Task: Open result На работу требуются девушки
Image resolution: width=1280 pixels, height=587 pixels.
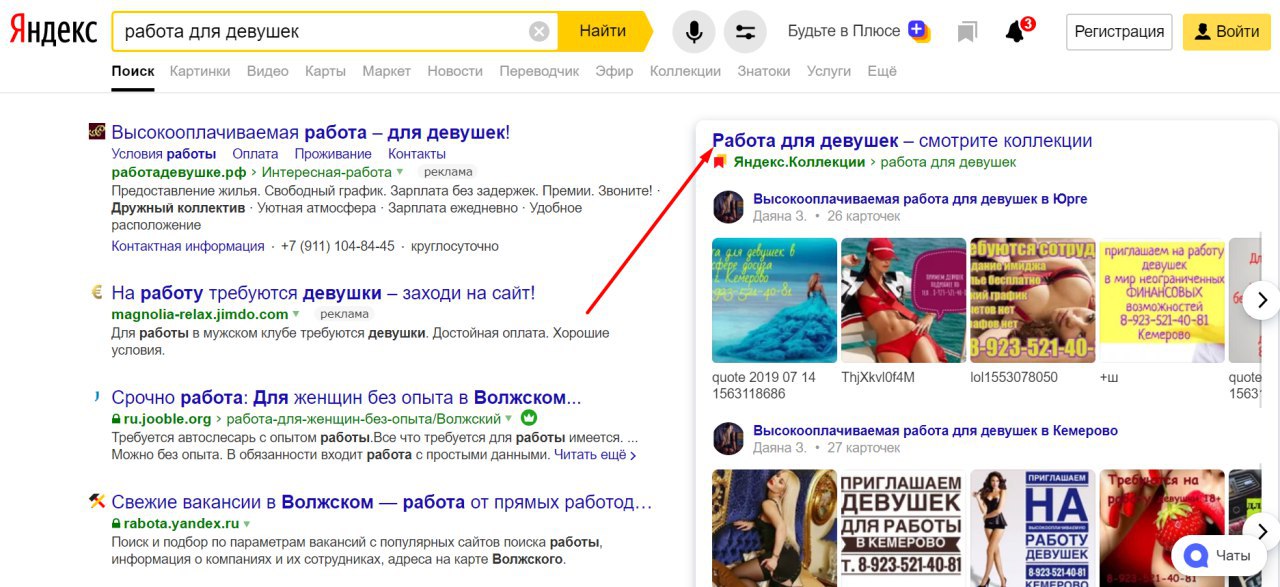Action: [x=323, y=293]
